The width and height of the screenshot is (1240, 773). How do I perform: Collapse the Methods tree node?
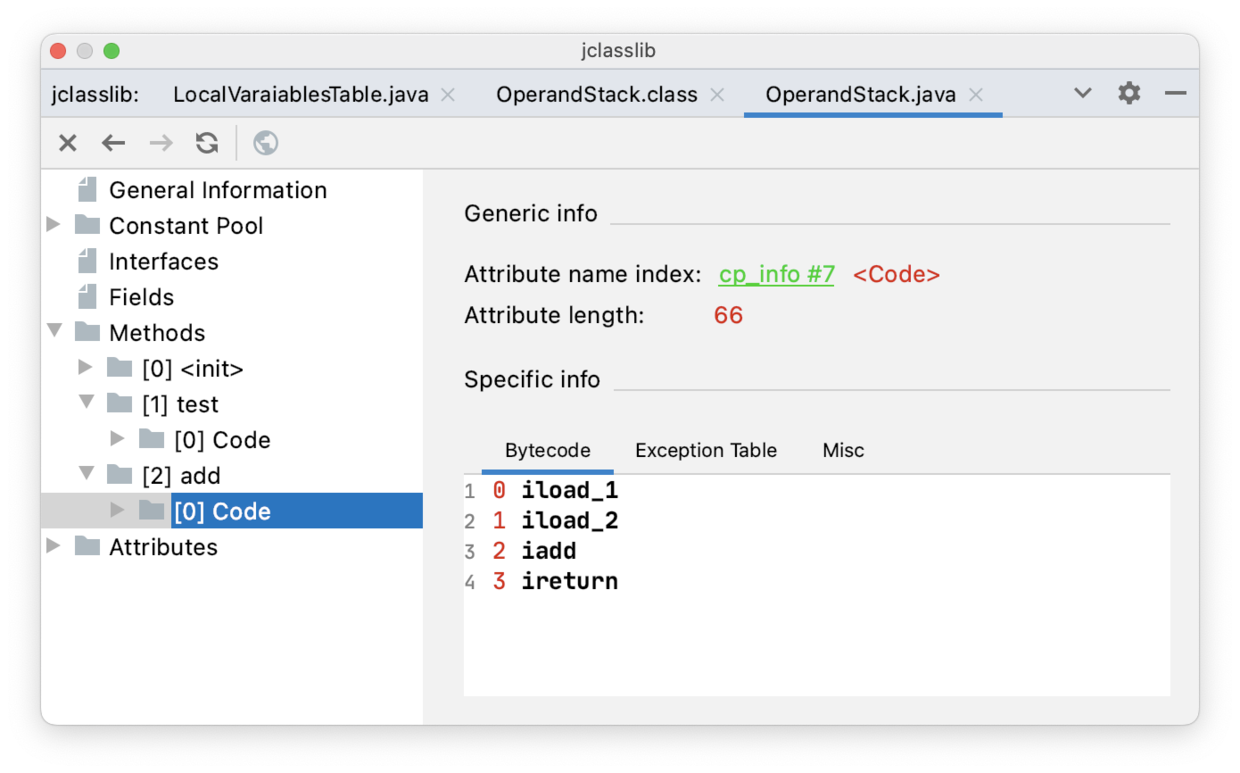point(55,332)
